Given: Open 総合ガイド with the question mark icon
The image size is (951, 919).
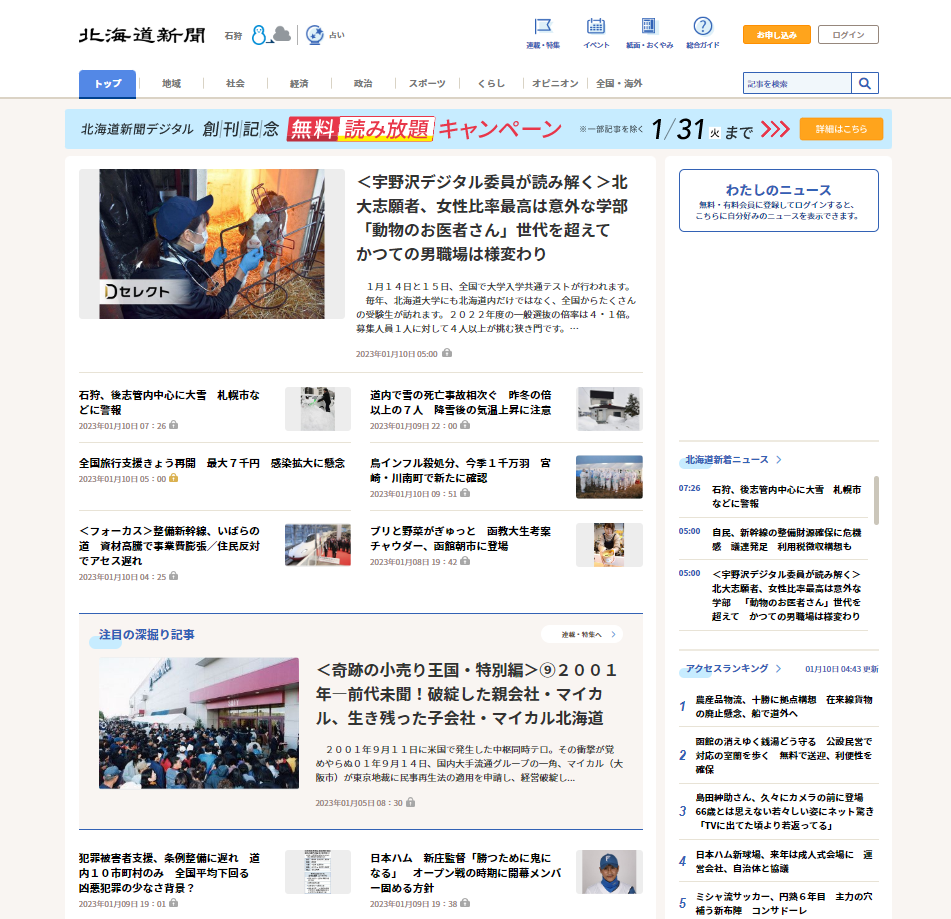Looking at the screenshot, I should coord(702,28).
